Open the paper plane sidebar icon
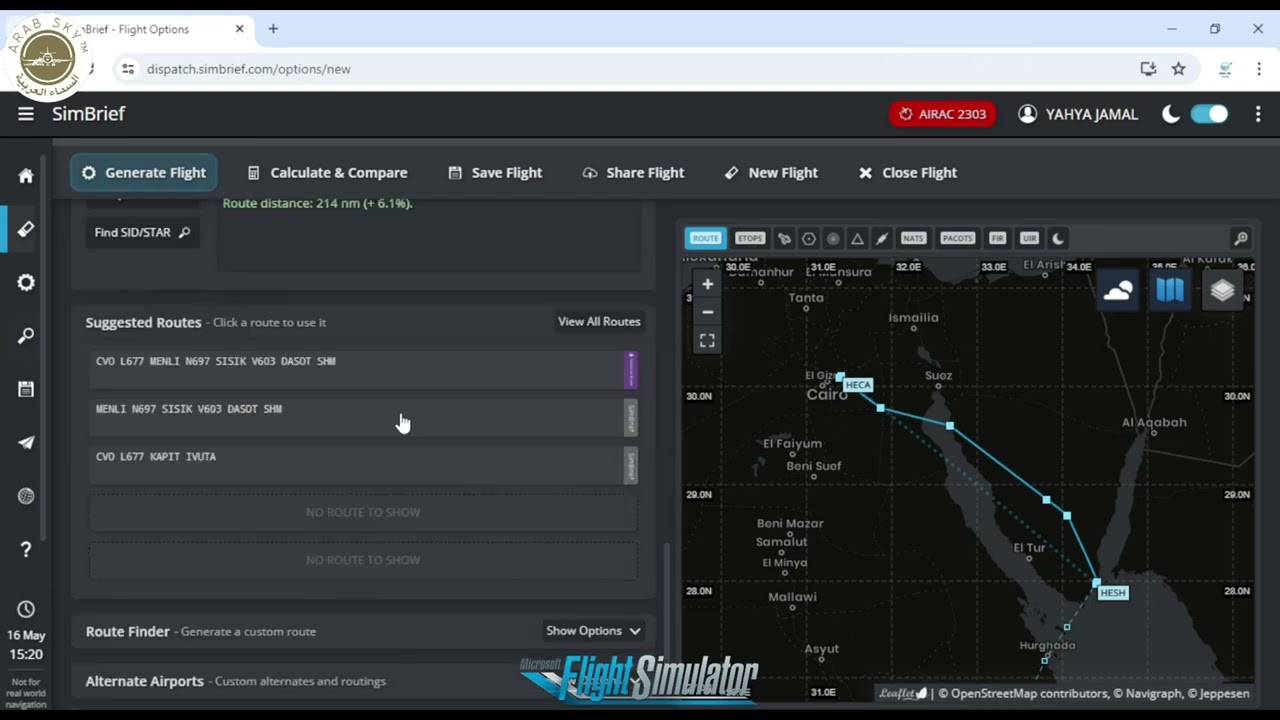1280x720 pixels. click(x=26, y=443)
